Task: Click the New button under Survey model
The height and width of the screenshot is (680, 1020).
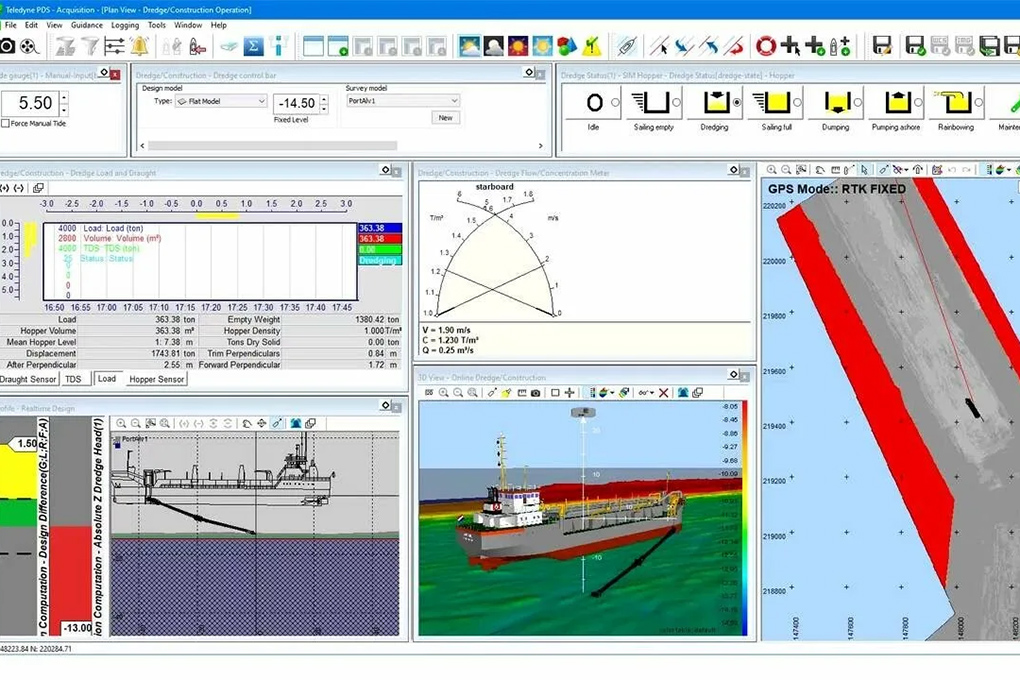Action: tap(445, 118)
